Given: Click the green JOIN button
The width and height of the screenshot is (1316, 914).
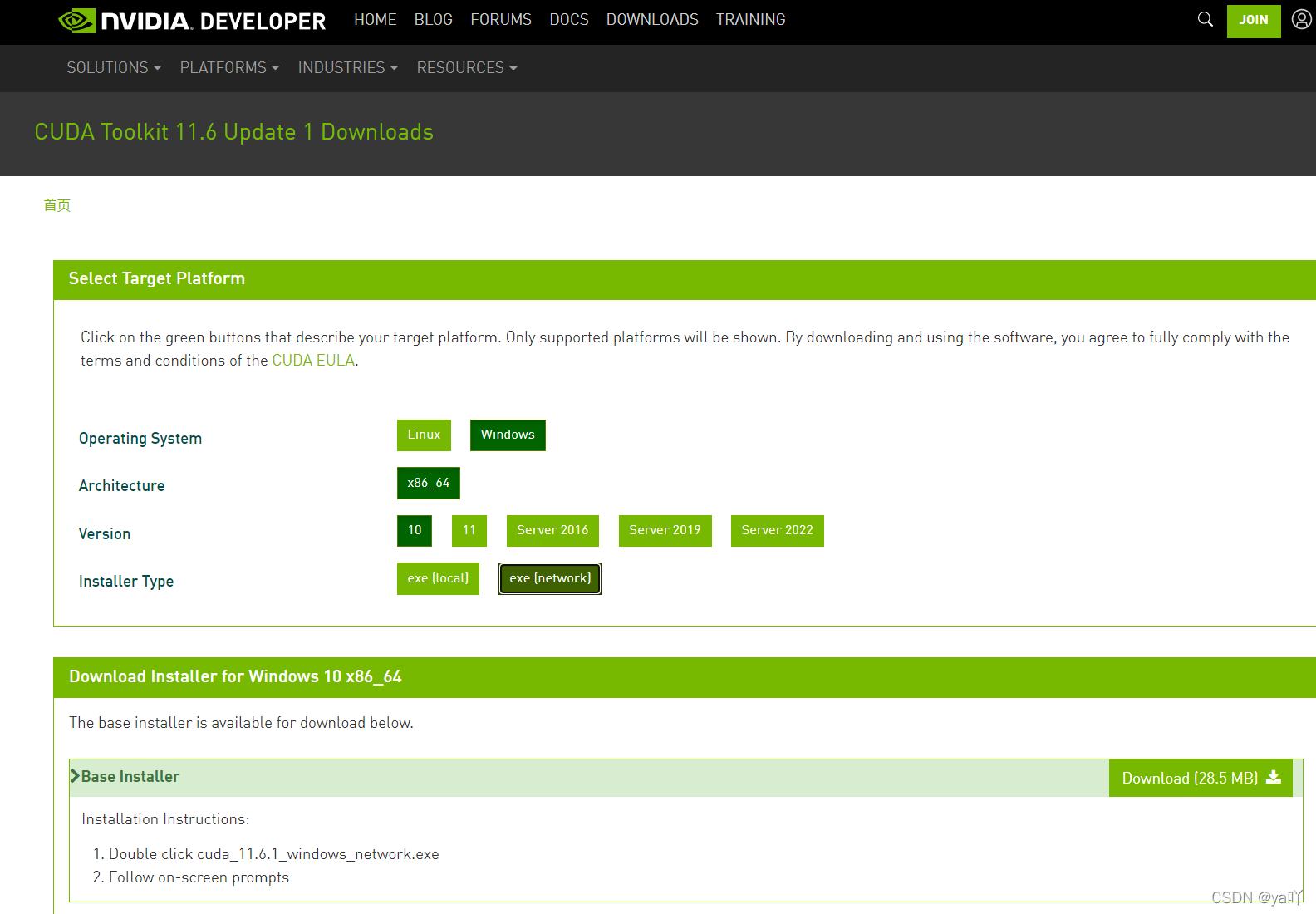Looking at the screenshot, I should (x=1254, y=20).
